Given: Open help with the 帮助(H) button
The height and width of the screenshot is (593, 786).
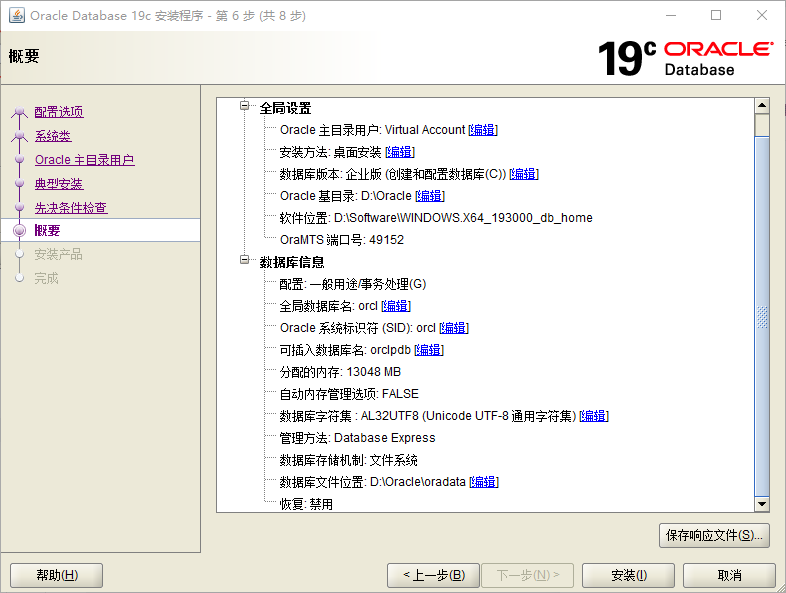Looking at the screenshot, I should [57, 575].
